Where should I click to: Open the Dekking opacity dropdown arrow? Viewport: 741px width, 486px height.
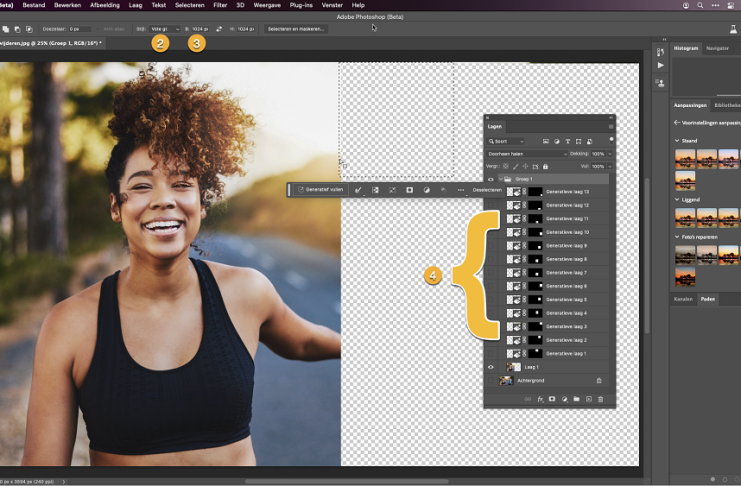610,154
